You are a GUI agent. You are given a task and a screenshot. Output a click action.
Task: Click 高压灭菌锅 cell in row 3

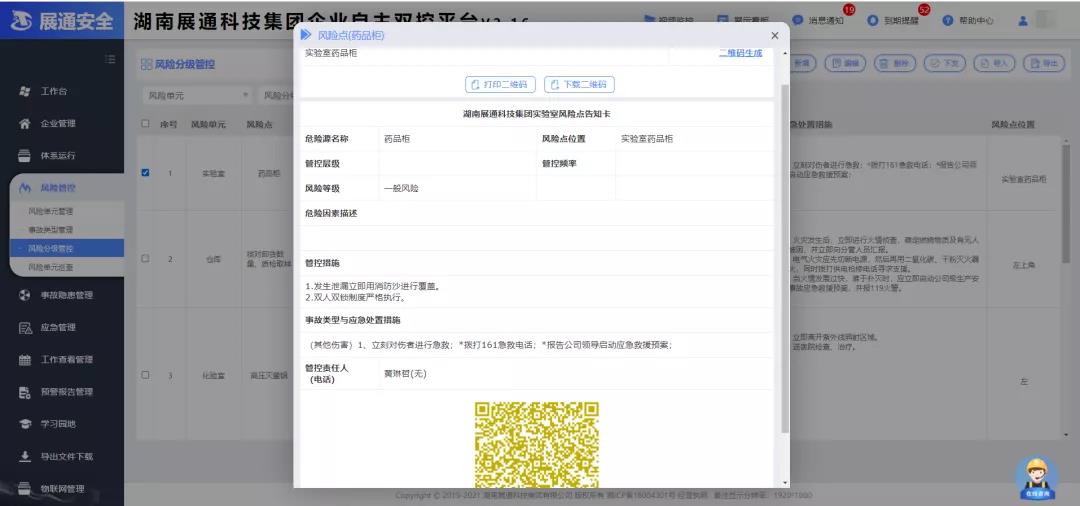pos(268,376)
